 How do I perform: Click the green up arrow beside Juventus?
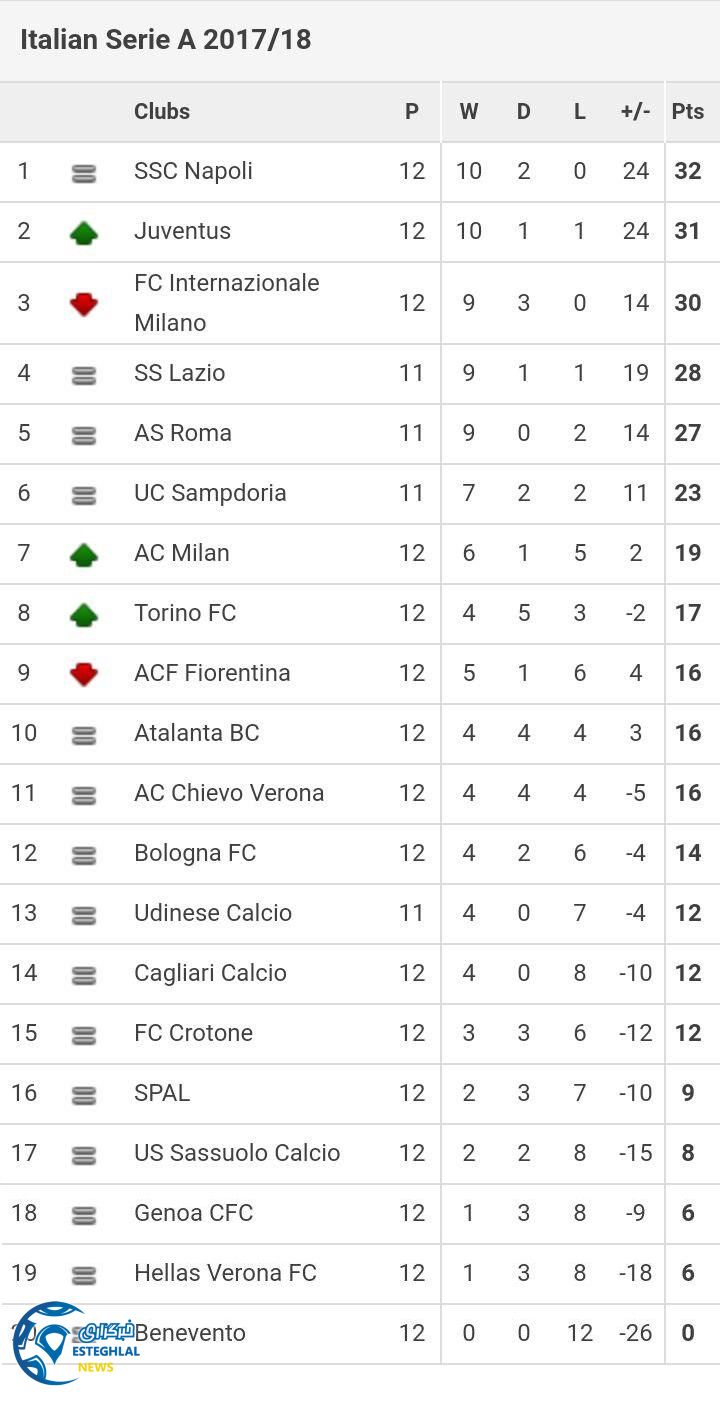pos(84,233)
